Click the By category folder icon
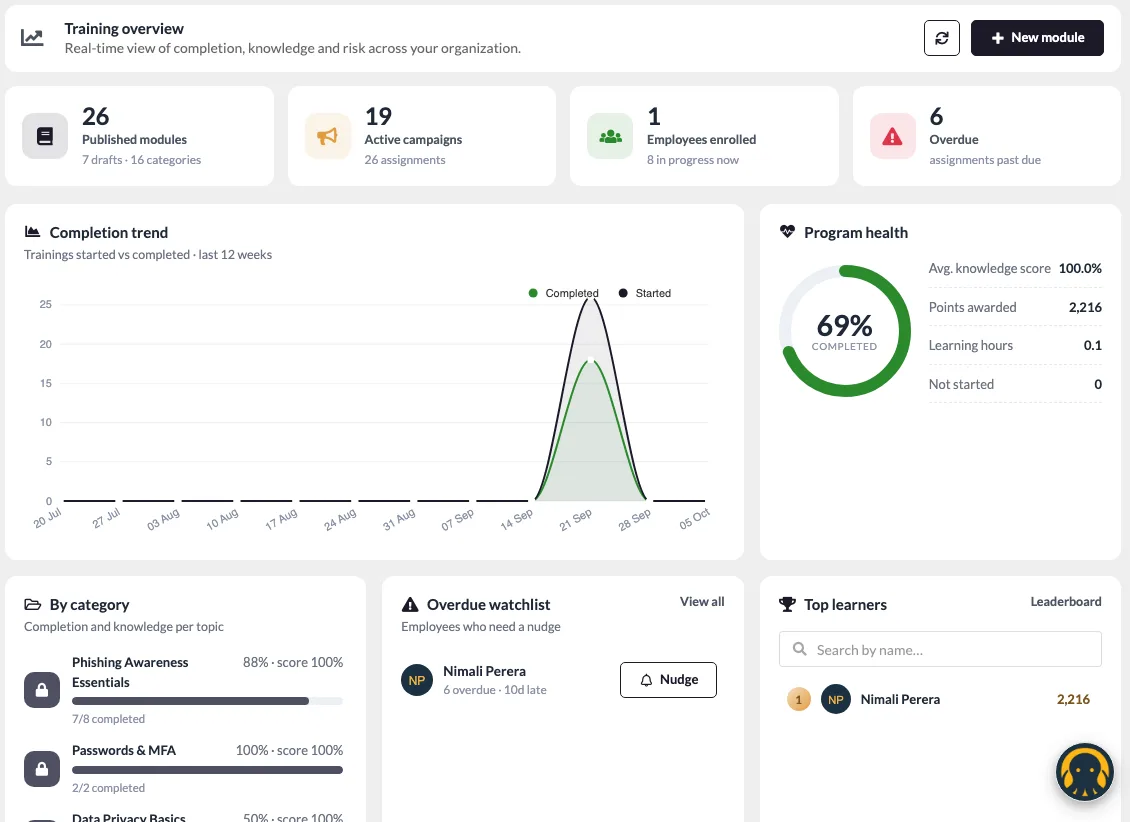 [x=32, y=604]
